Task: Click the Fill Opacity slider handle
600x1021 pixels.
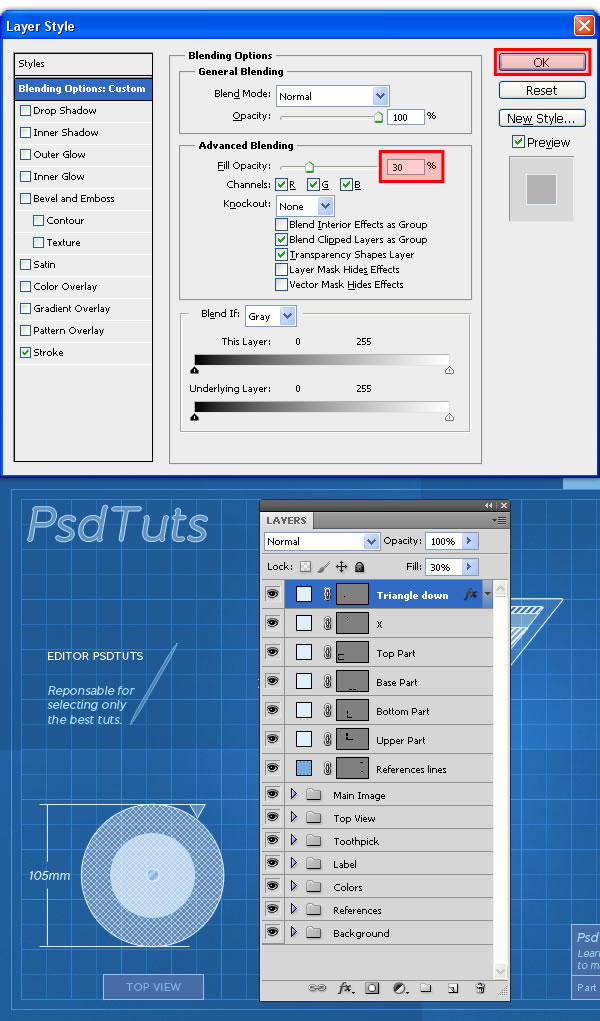Action: click(309, 167)
